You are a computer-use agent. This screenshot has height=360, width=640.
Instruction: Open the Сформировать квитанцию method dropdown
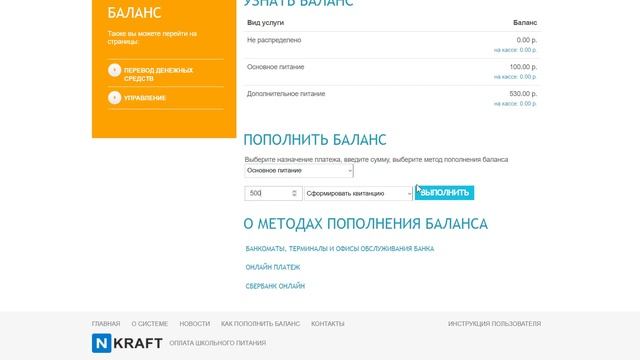[x=358, y=193]
